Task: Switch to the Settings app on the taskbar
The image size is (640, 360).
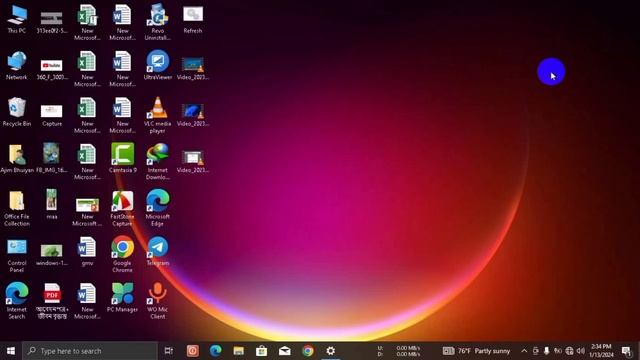Action: tap(331, 351)
